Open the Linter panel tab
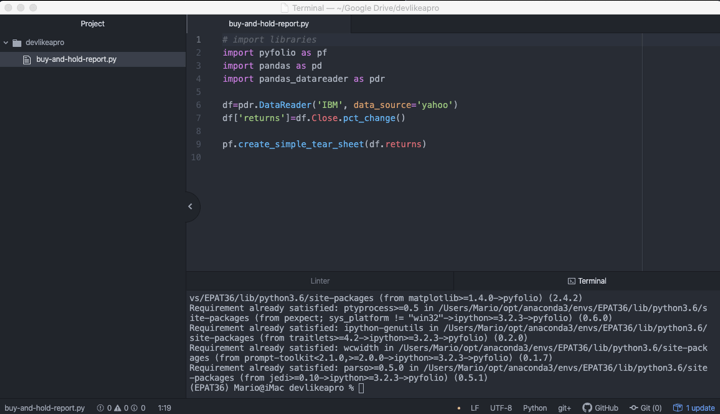The image size is (720, 414). point(320,281)
